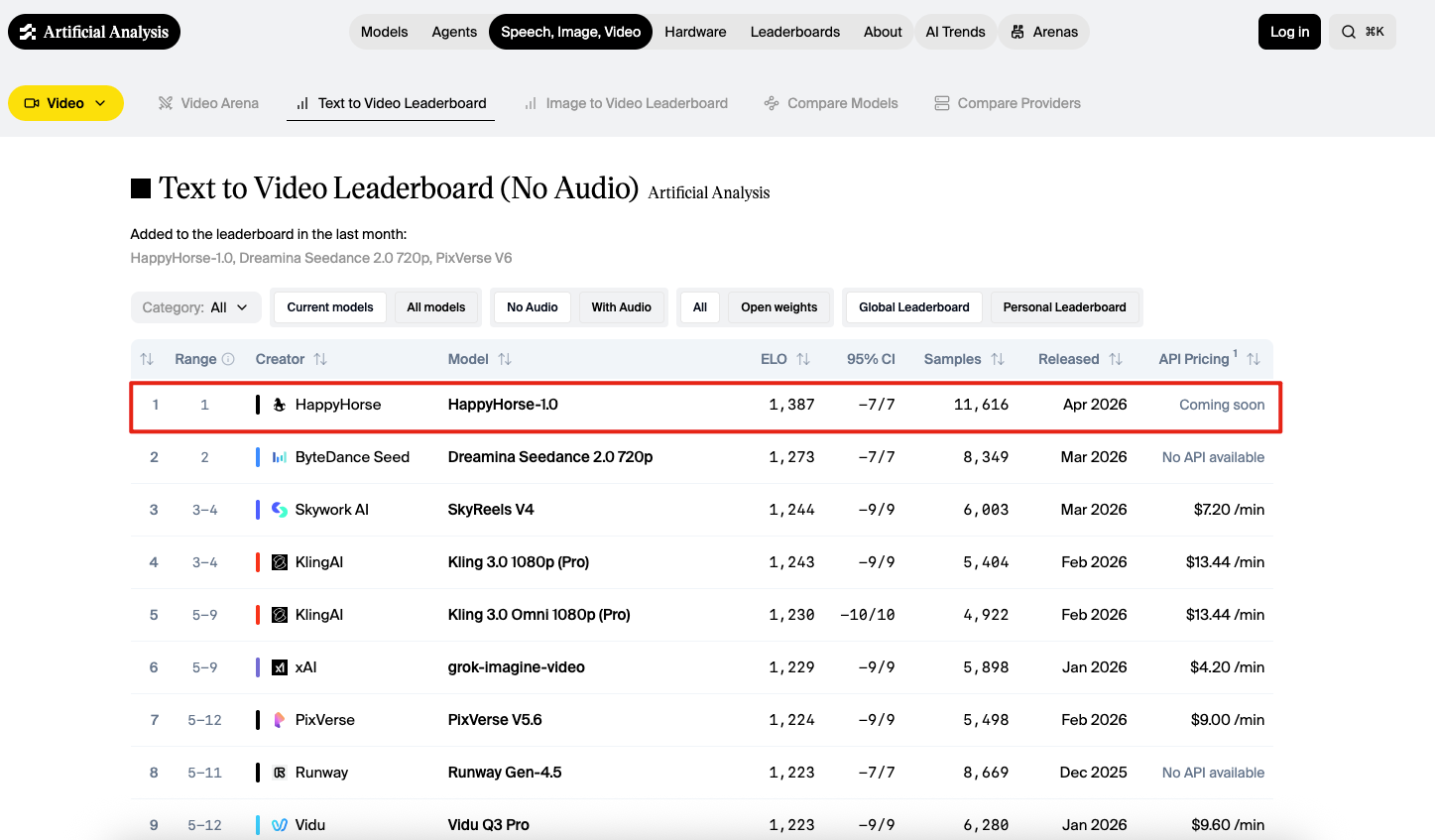The image size is (1435, 840).
Task: Click the Vidu creator logo
Action: 279,824
